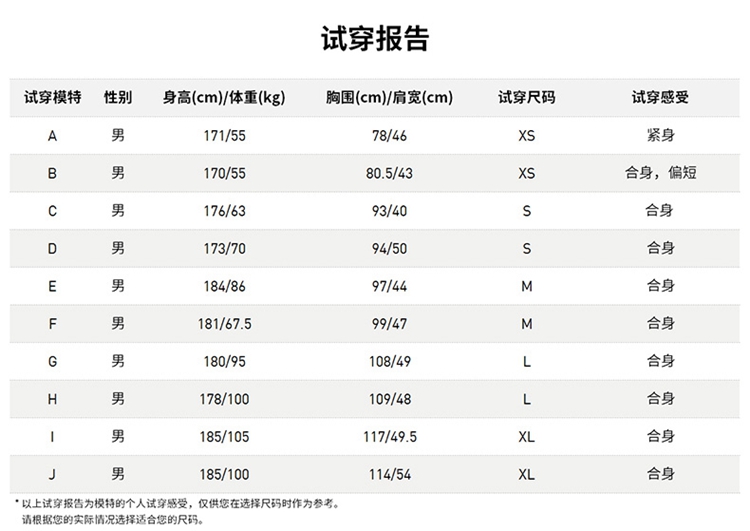The height and width of the screenshot is (531, 750).
Task: Click the 试穿报告 title heading
Action: [375, 38]
